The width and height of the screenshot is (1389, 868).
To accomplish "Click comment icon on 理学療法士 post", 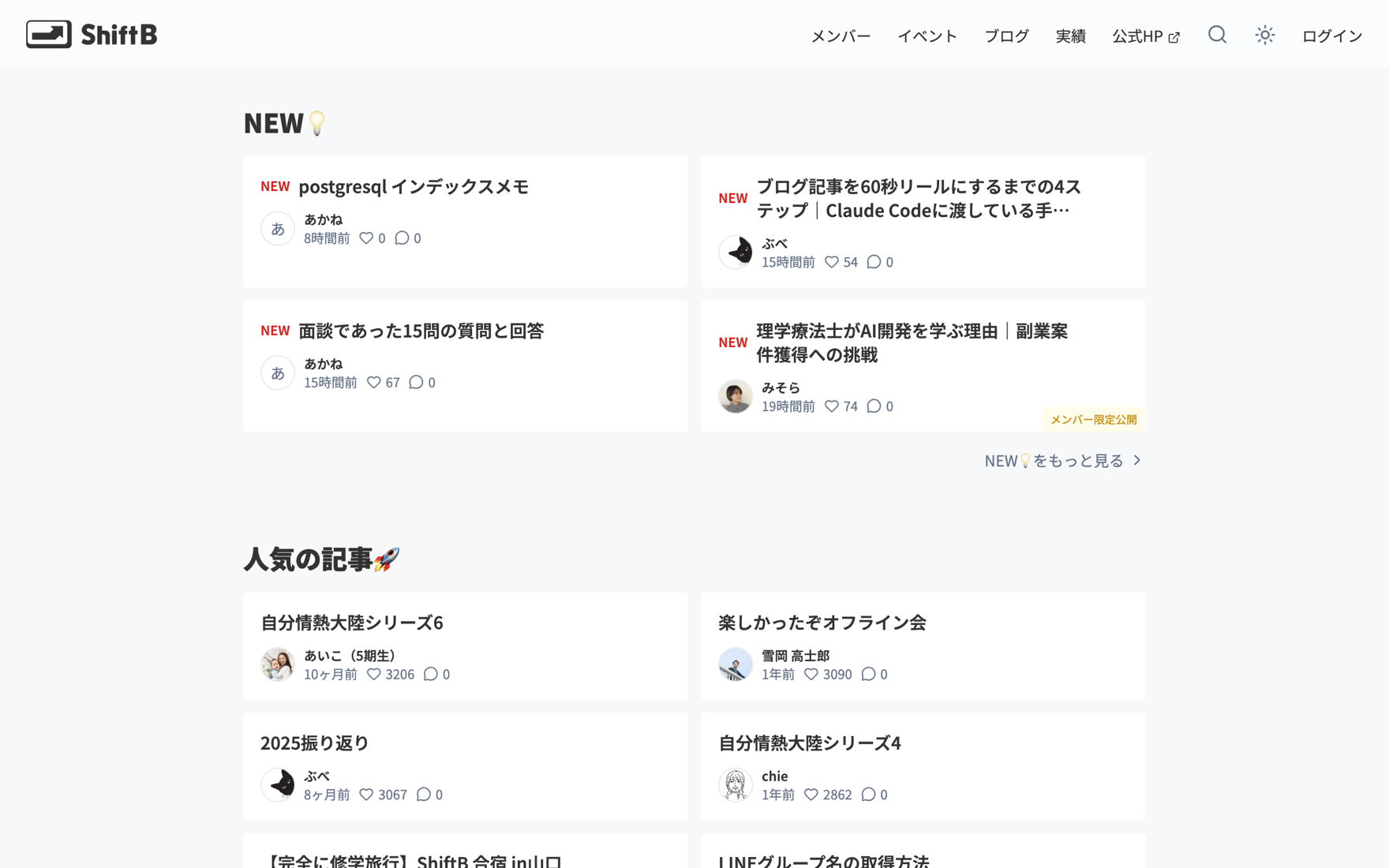I will tap(874, 406).
